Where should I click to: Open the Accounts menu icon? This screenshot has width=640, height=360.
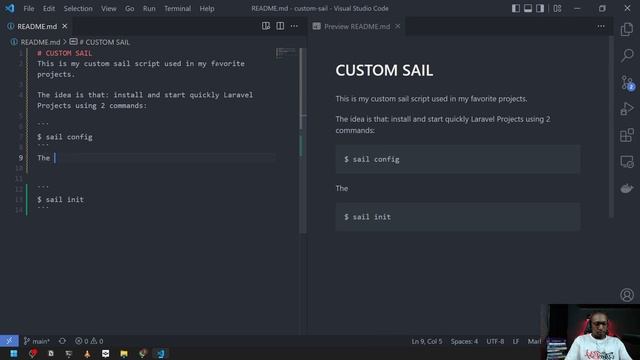[x=627, y=295]
